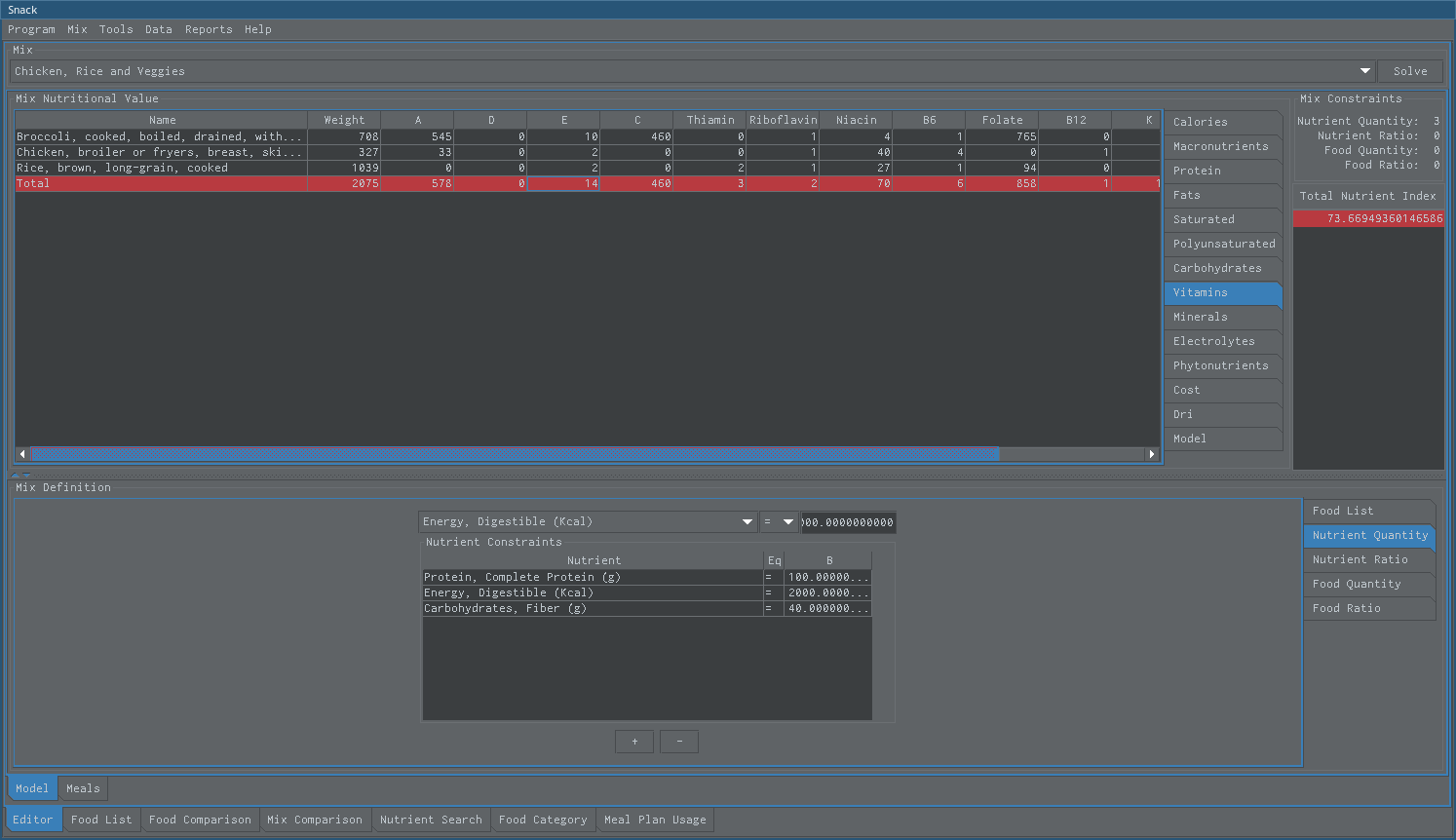Open the Meal Plan Usage tab
This screenshot has height=840, width=1456.
tap(655, 820)
